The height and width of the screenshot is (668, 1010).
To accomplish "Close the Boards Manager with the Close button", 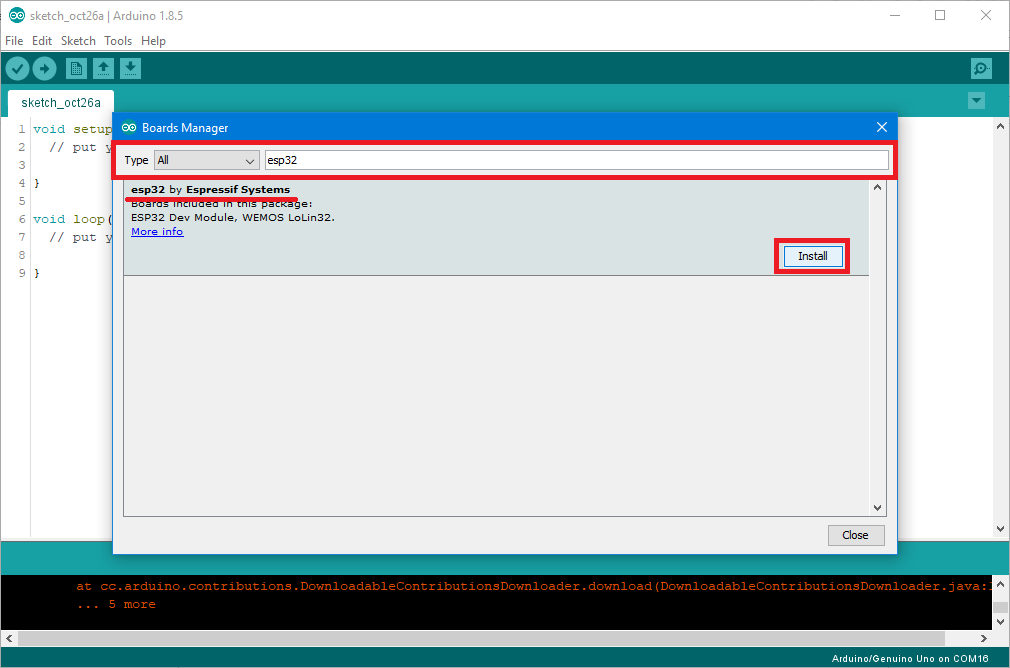I will click(x=856, y=535).
